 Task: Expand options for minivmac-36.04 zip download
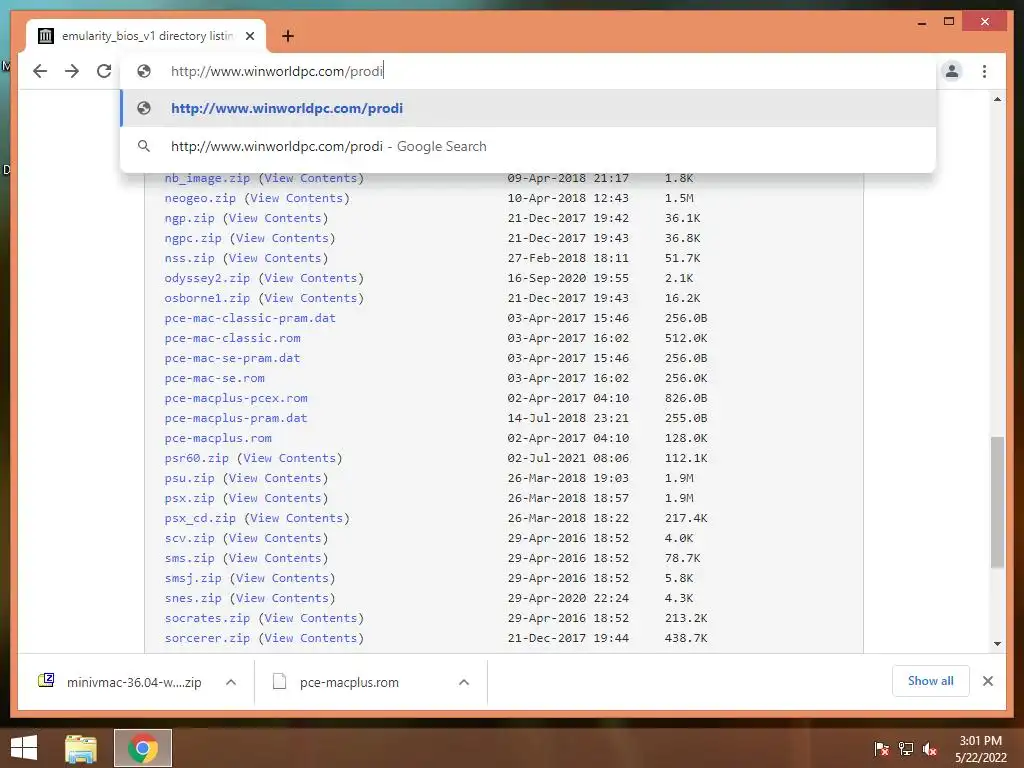point(231,682)
